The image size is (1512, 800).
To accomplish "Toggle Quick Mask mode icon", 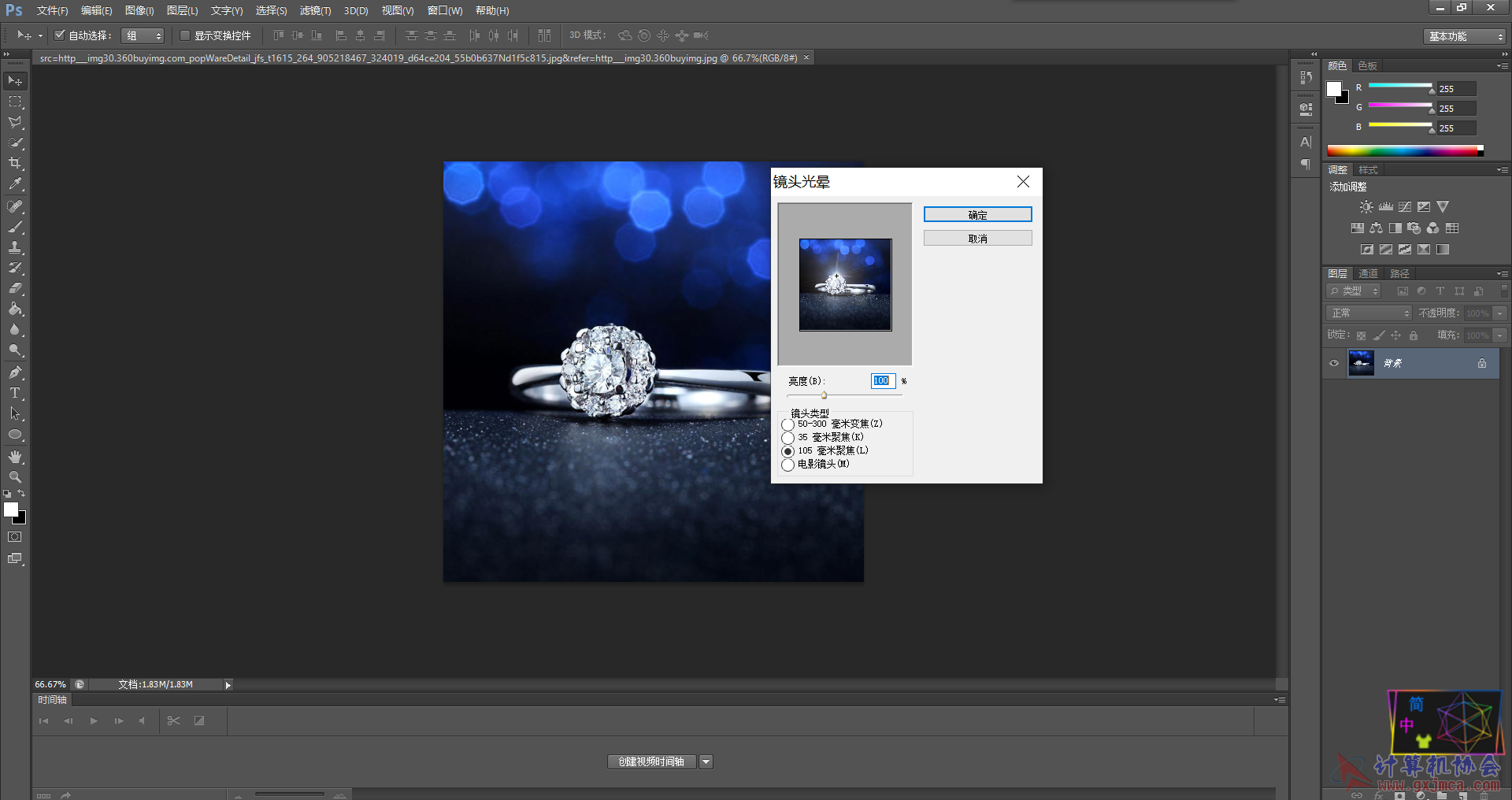I will point(15,537).
